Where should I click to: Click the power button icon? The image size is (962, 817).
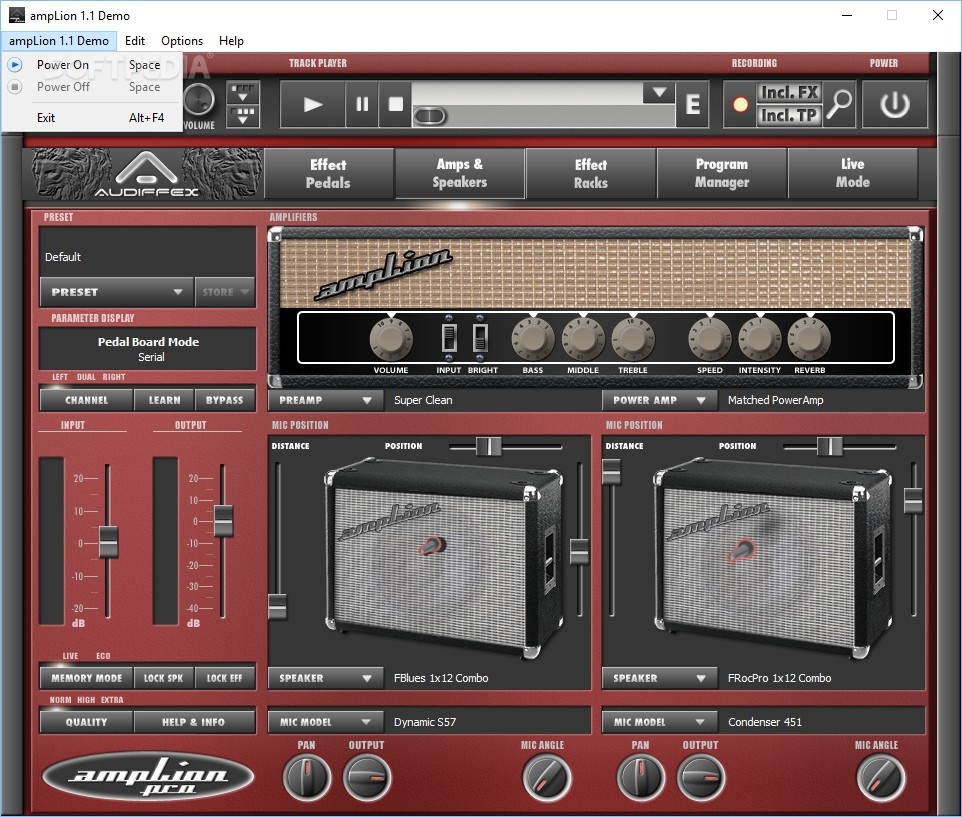[895, 104]
